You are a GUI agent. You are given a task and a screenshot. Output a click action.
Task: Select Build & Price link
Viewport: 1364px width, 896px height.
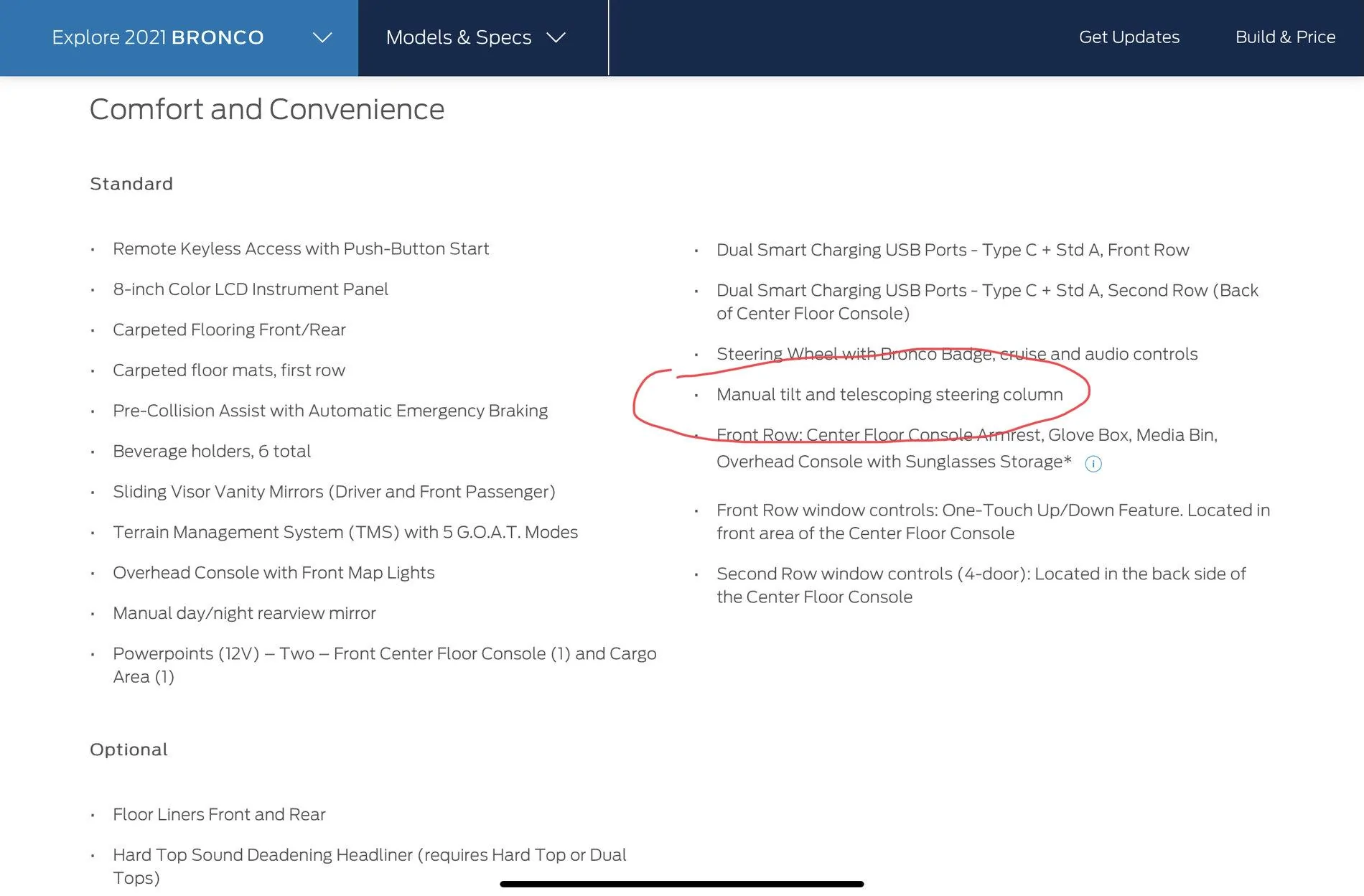pyautogui.click(x=1285, y=37)
